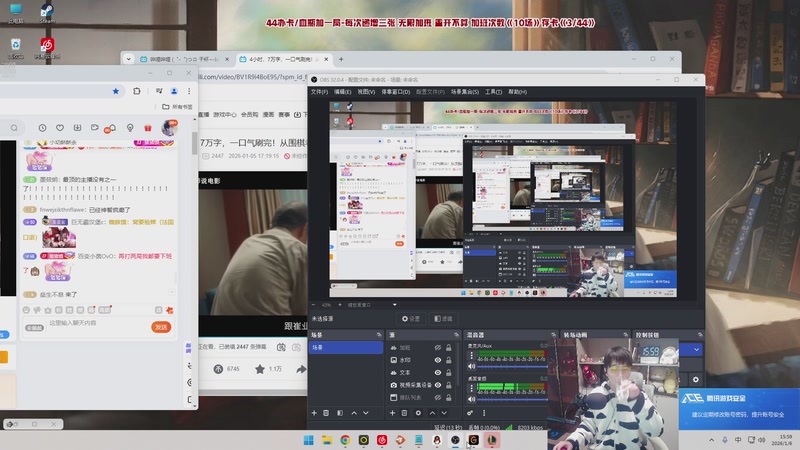Unlock the 视频采集设备 source
This screenshot has width=800, height=450.
click(x=448, y=385)
